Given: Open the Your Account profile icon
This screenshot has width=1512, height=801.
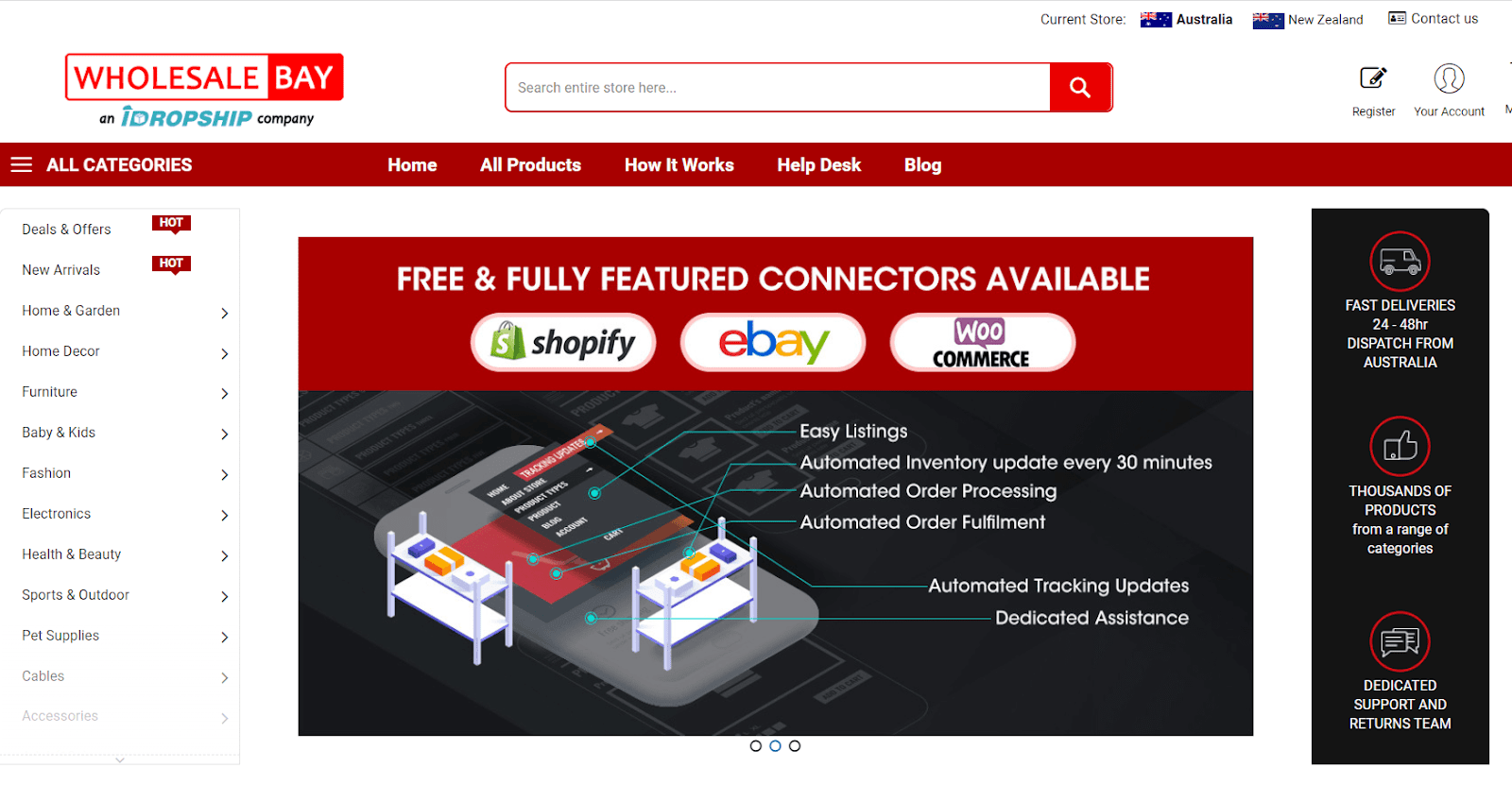Looking at the screenshot, I should click(x=1449, y=78).
